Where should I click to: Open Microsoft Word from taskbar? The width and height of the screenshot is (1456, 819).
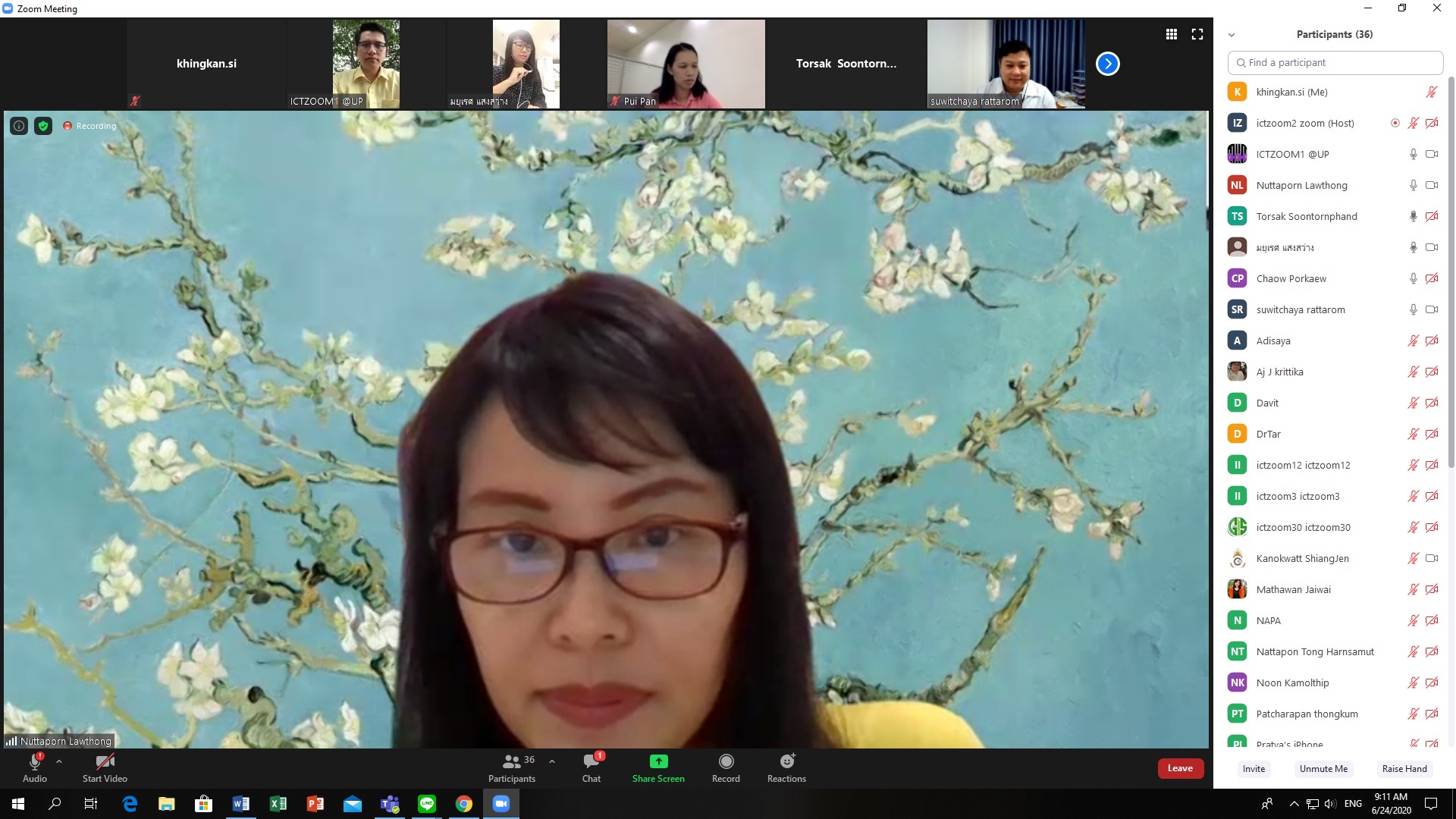(x=241, y=804)
